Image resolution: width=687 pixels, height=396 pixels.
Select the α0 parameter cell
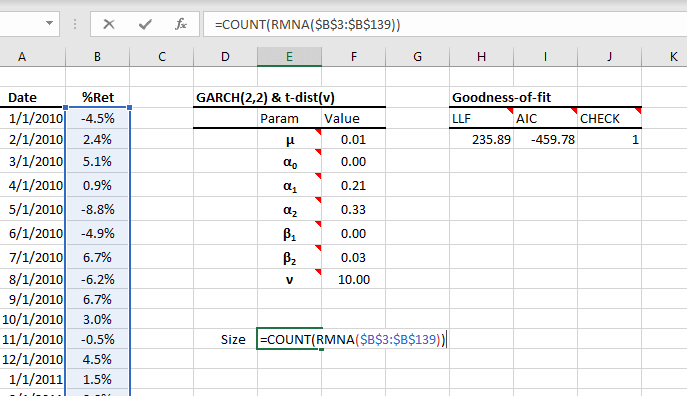[289, 161]
